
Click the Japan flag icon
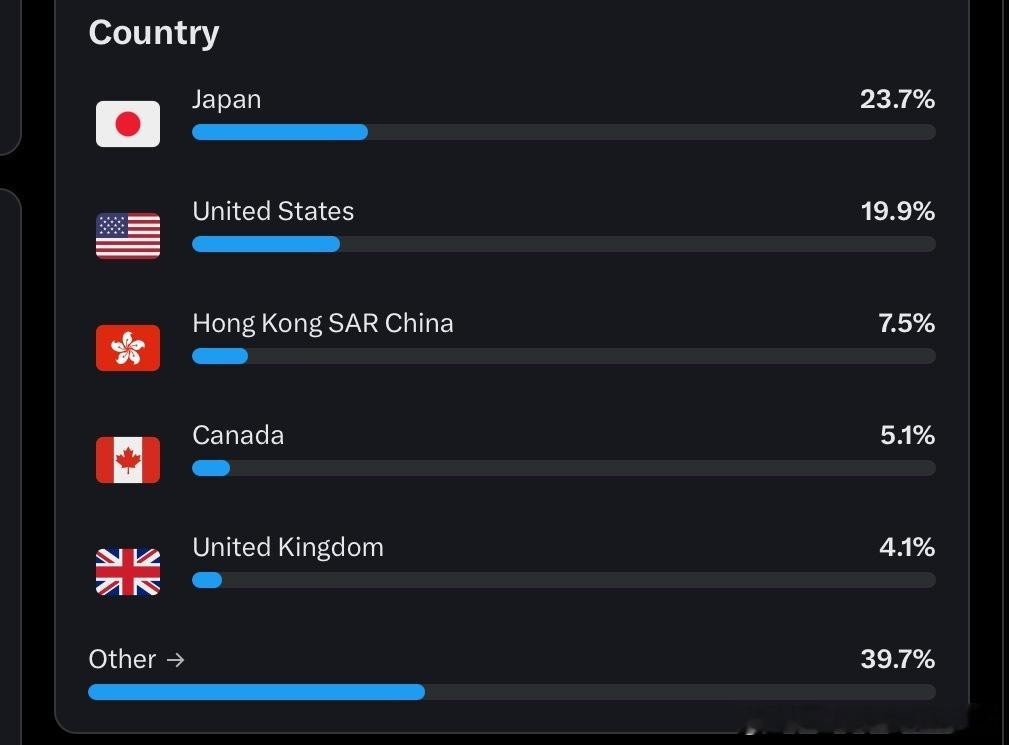click(x=128, y=124)
